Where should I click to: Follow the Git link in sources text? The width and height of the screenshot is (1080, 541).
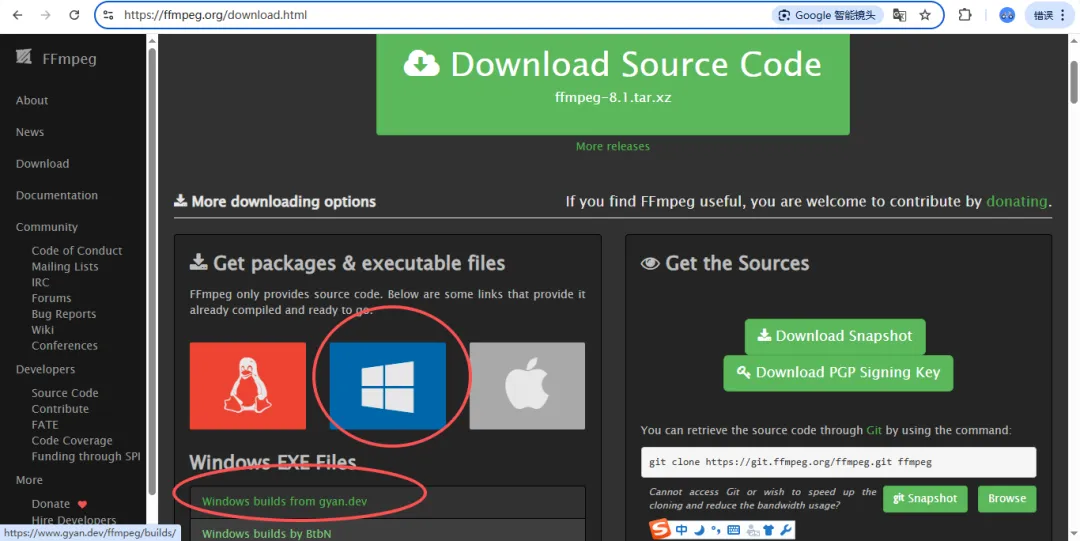tap(874, 431)
